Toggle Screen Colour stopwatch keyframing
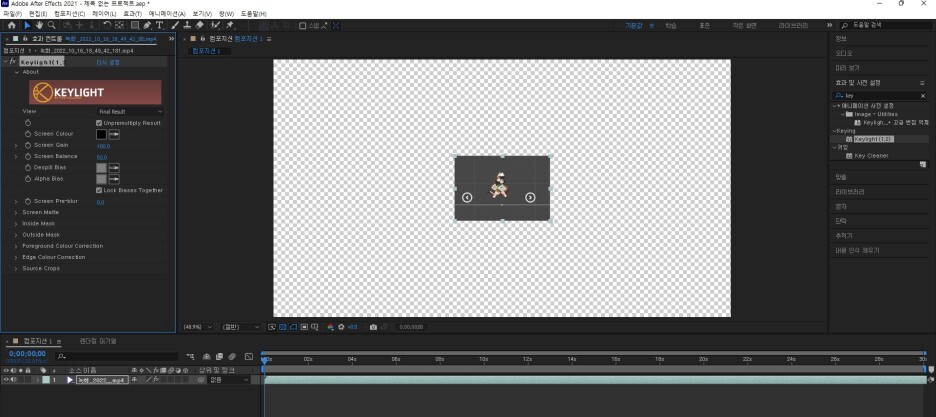Viewport: 936px width, 417px height. [27, 134]
